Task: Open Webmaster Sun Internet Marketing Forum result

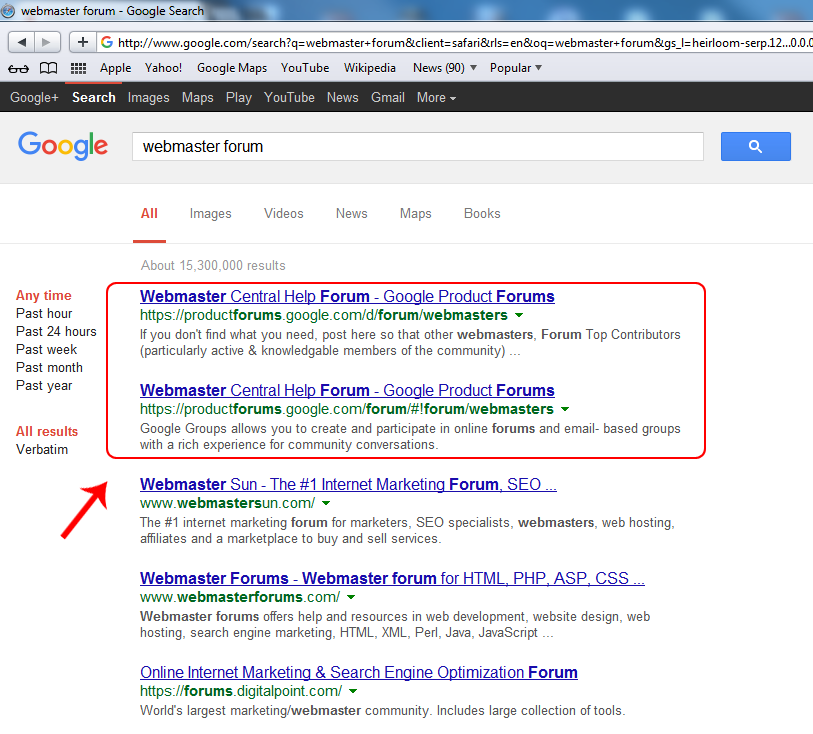Action: (x=348, y=484)
